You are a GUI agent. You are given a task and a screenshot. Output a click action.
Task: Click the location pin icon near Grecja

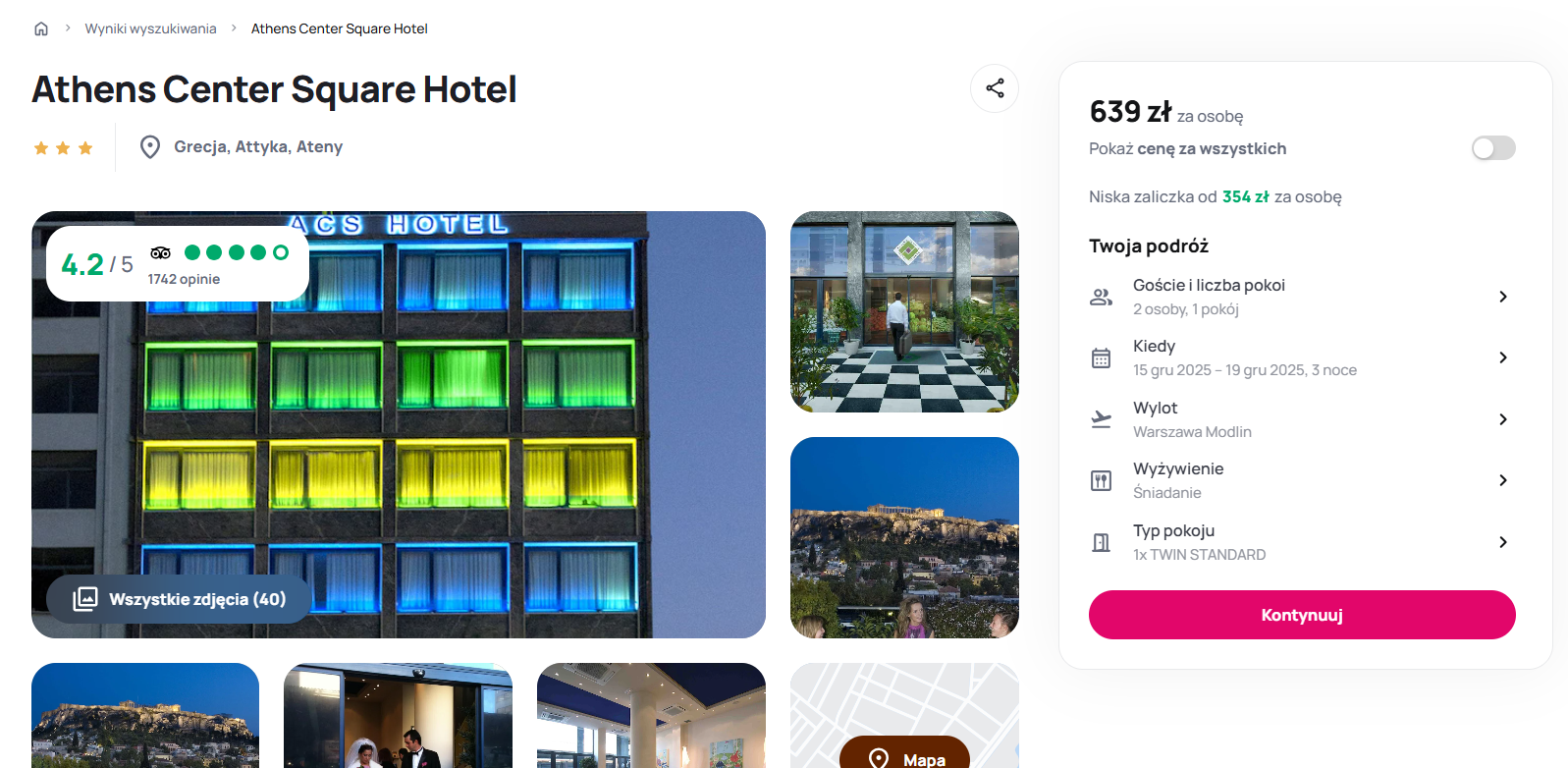click(150, 147)
